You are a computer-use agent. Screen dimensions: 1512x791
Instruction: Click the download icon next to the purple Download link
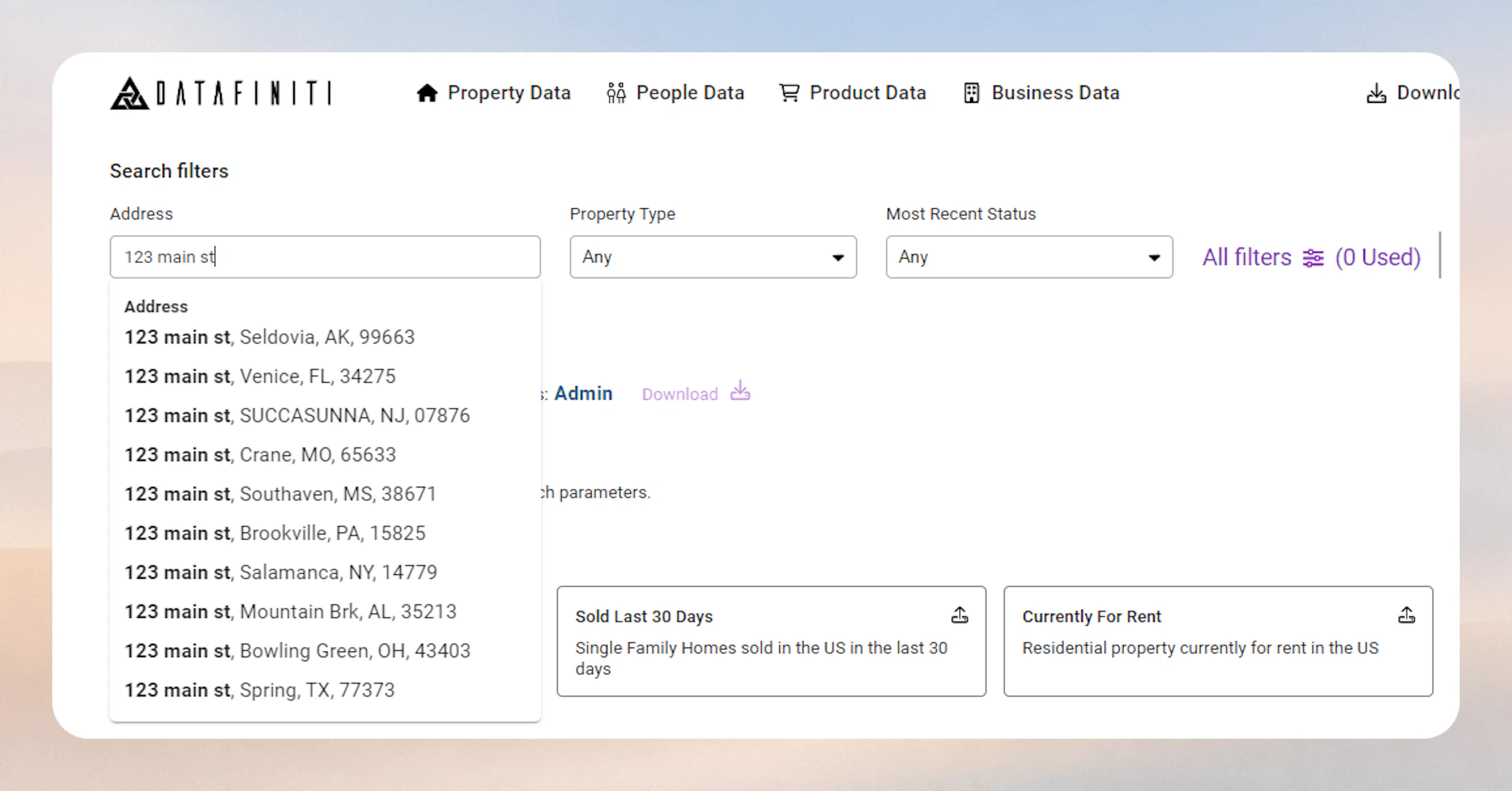739,392
